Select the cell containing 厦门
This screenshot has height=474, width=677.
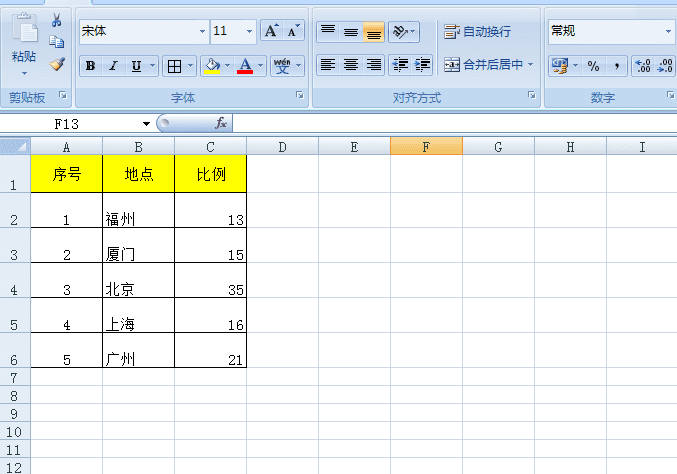(139, 245)
